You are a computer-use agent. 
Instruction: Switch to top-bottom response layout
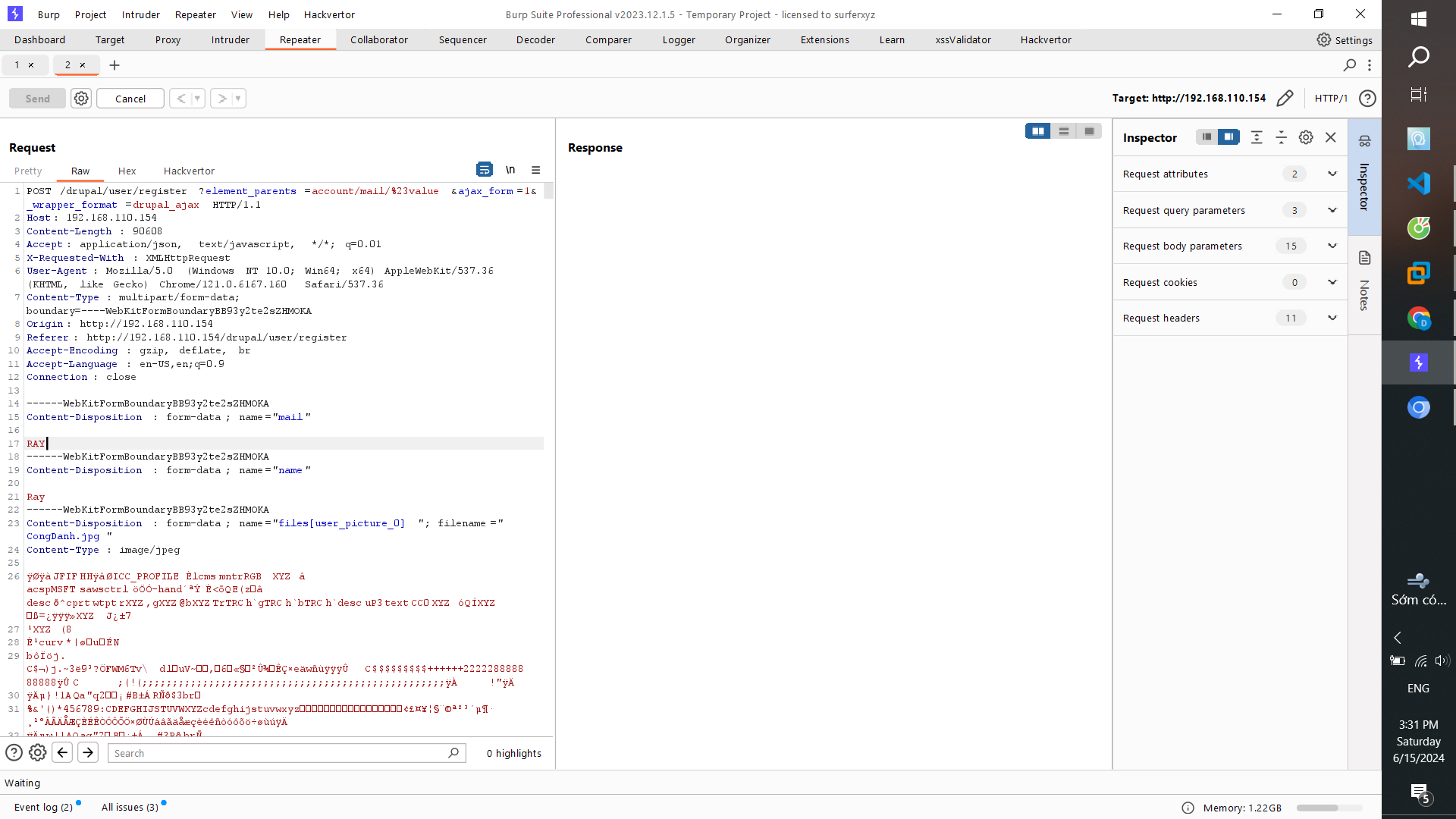pos(1064,131)
